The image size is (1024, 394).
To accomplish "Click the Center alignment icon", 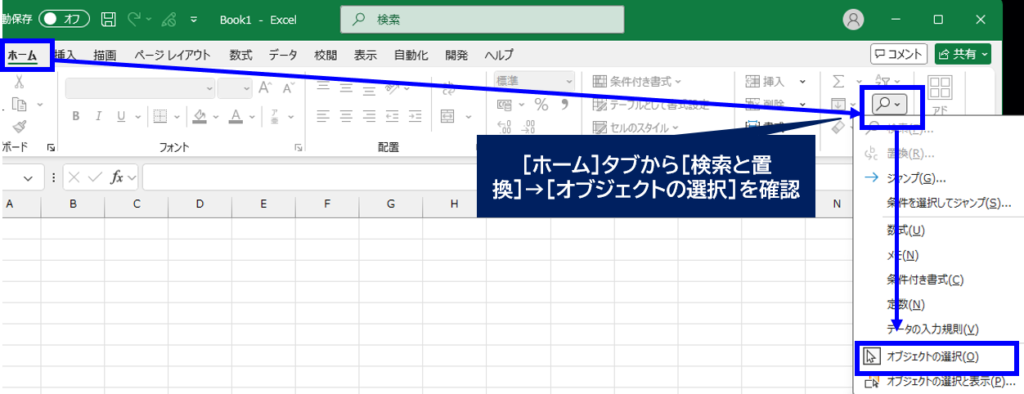I will pos(346,116).
